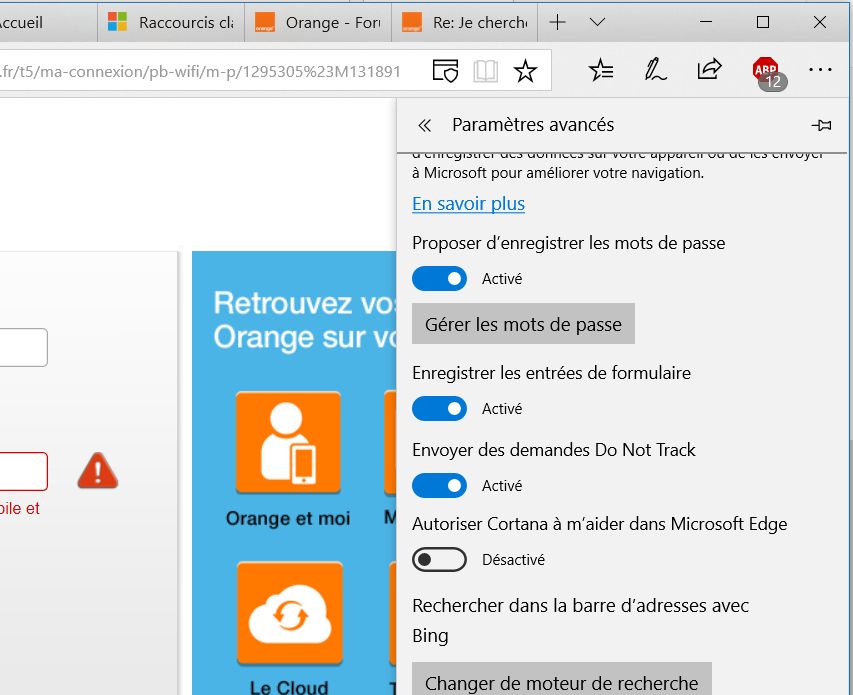Viewport: 853px width, 695px height.
Task: Enable Cortana in Microsoft Edge toggle
Action: click(x=439, y=560)
